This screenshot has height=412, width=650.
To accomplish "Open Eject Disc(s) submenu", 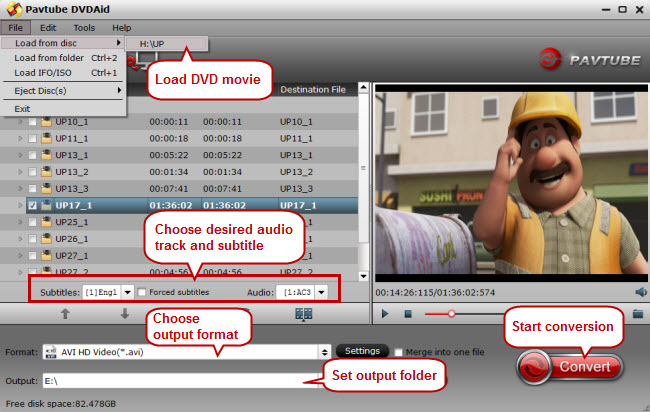I will coord(63,91).
